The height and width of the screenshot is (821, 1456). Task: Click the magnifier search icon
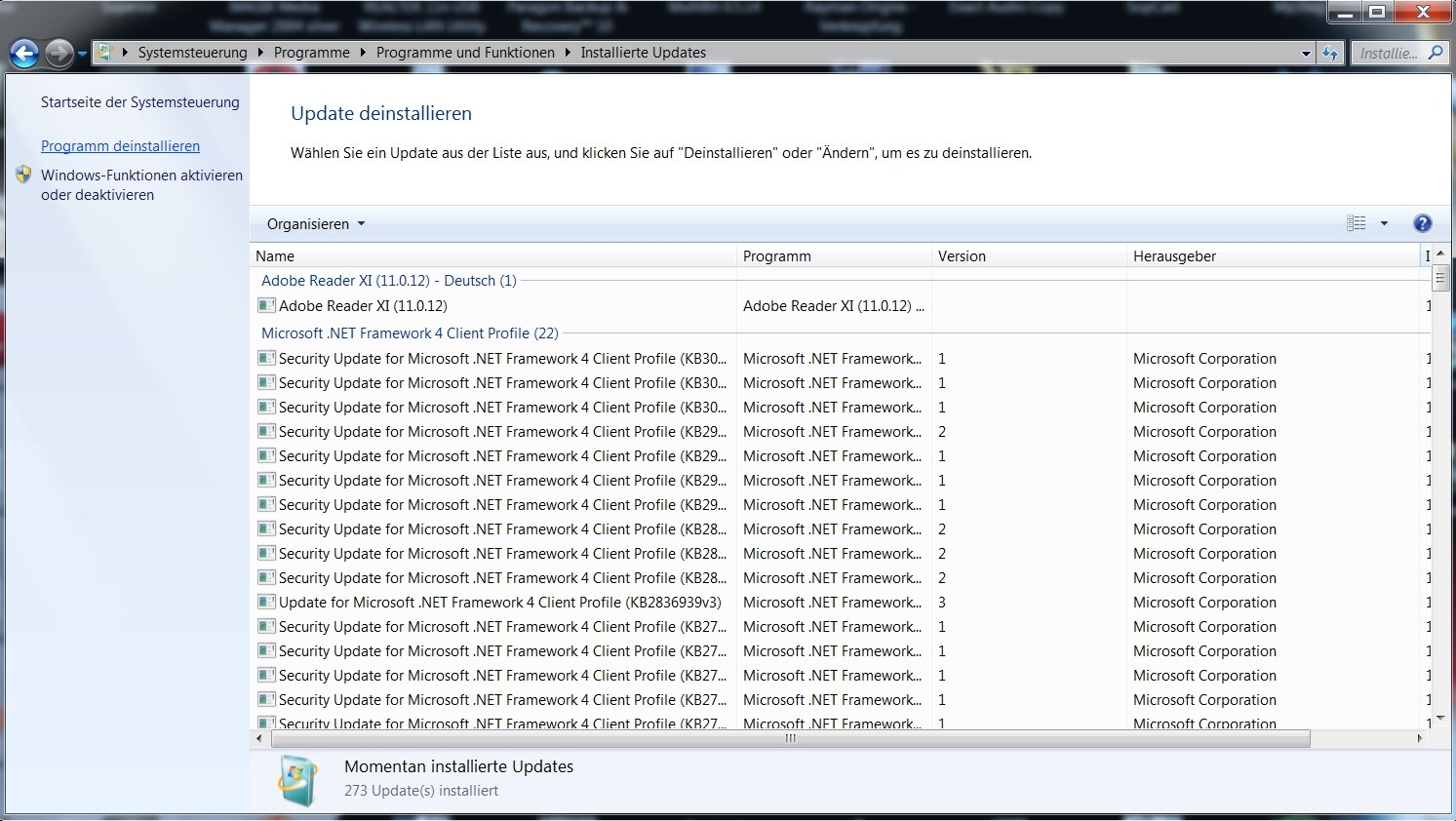tap(1436, 53)
